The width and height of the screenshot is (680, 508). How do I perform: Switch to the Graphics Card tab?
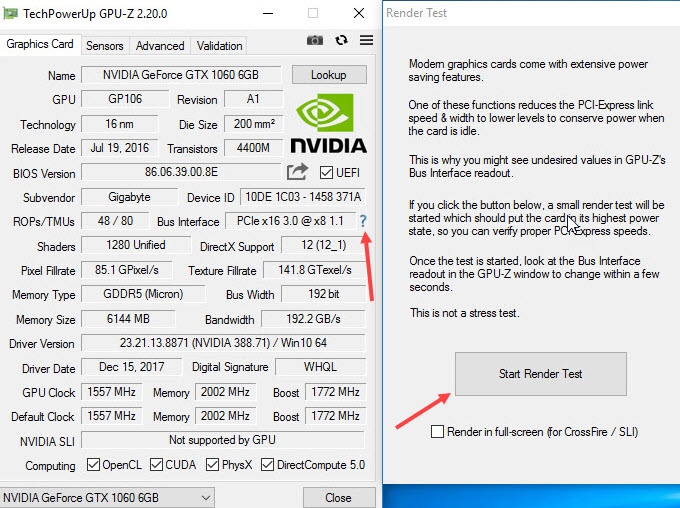40,44
